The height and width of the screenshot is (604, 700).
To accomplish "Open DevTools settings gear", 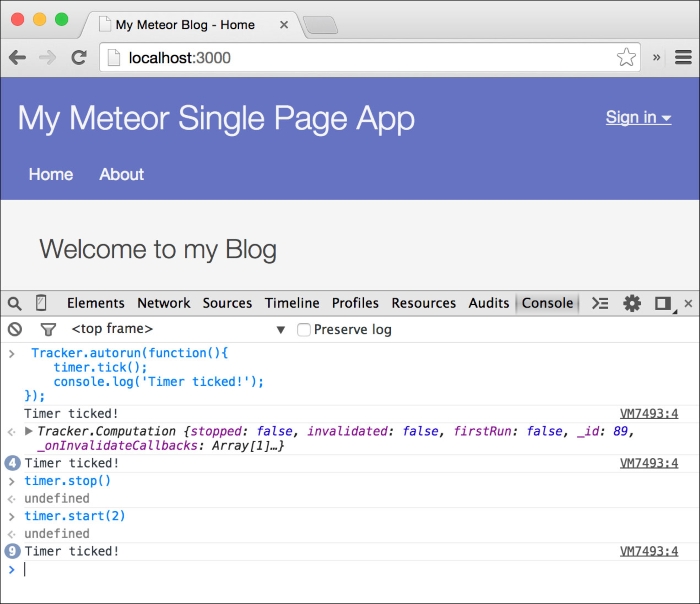I will (x=632, y=303).
